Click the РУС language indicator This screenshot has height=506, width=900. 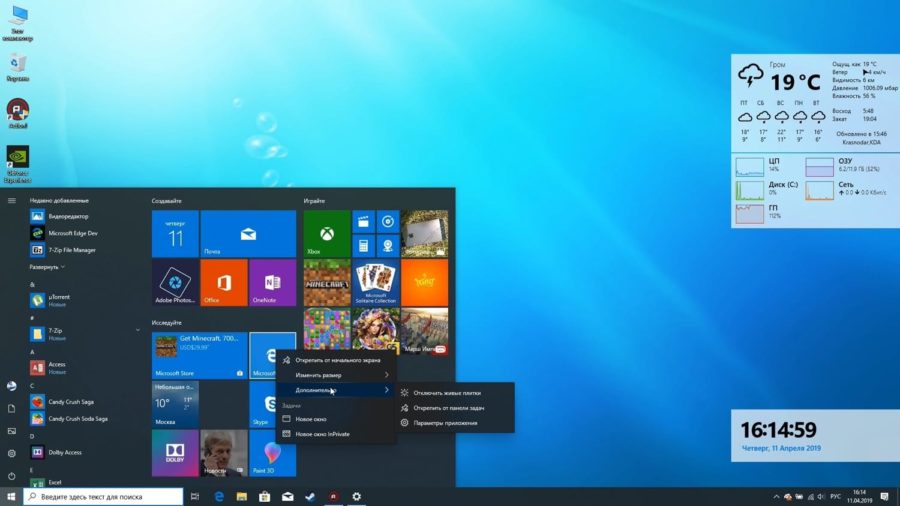(x=835, y=497)
